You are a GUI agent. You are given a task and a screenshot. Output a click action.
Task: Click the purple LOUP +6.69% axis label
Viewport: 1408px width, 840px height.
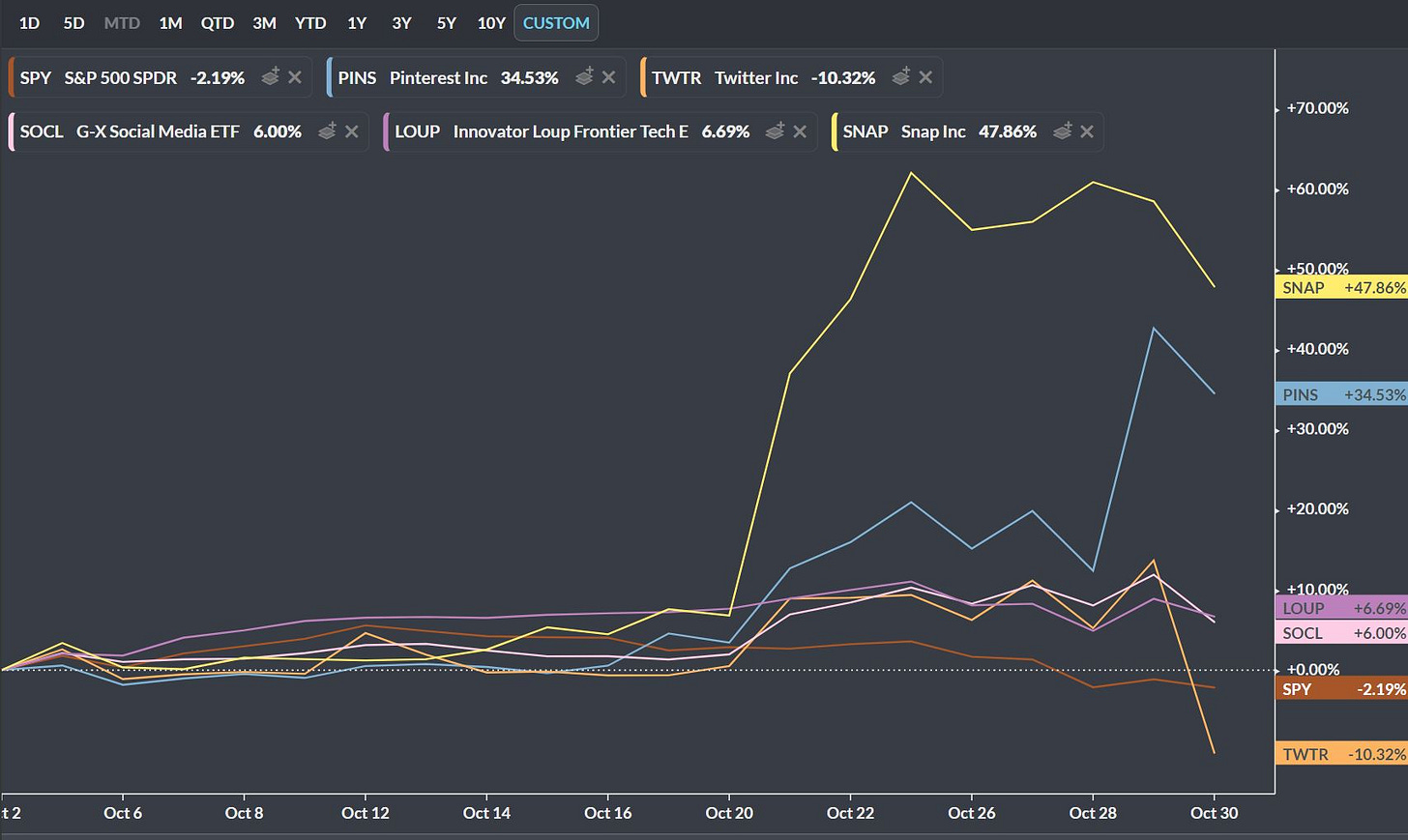(x=1341, y=608)
